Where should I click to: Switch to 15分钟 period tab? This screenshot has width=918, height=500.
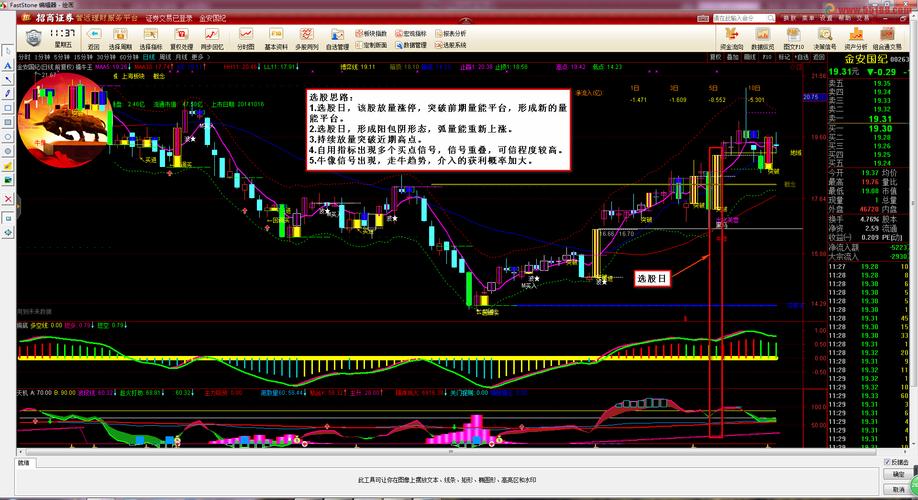tap(83, 57)
